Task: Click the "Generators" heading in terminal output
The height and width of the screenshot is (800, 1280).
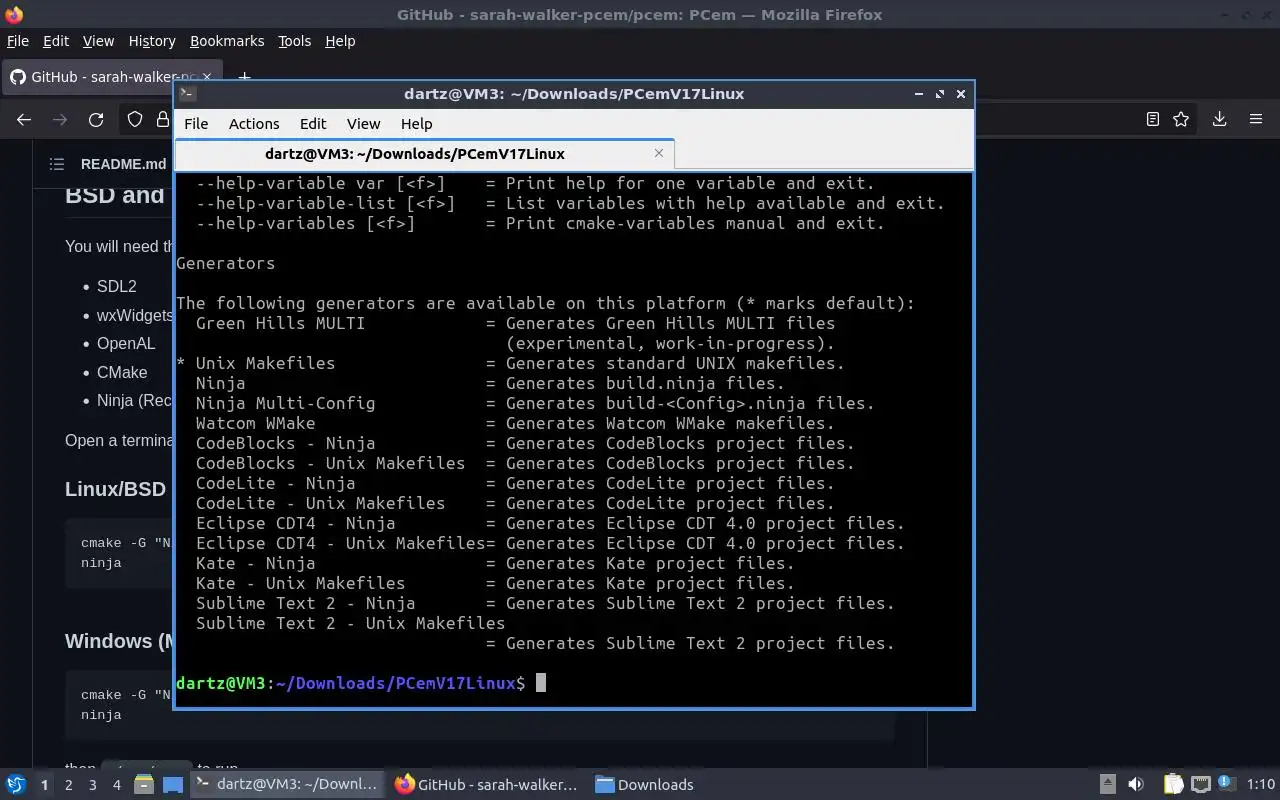Action: pyautogui.click(x=226, y=263)
